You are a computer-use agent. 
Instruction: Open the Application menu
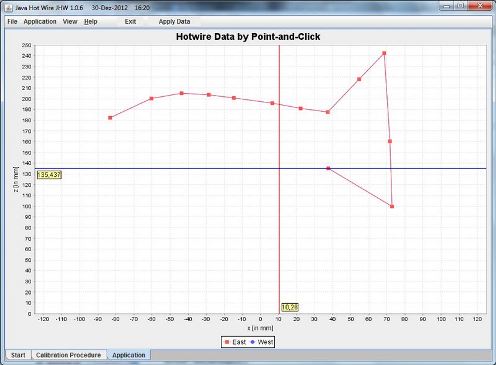(40, 22)
